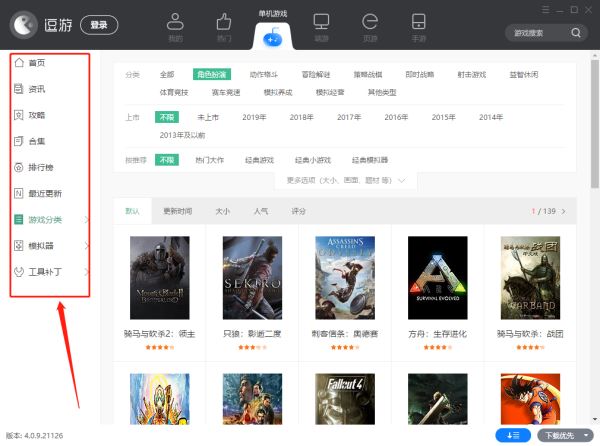Go to next page arrow beside 1/139
Screen dimensions: 600x446
563,211
